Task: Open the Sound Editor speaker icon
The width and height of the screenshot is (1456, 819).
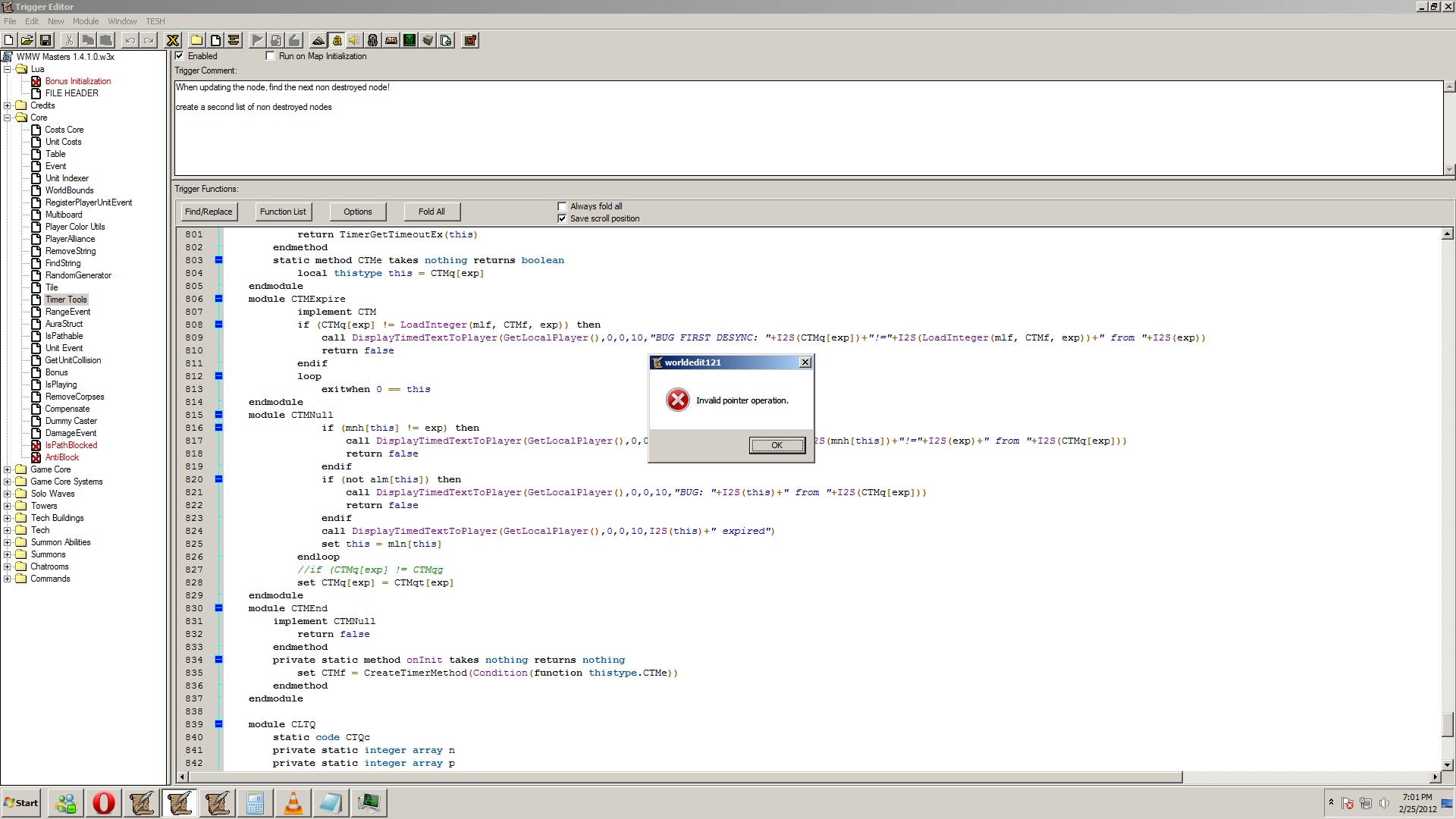Action: 355,40
